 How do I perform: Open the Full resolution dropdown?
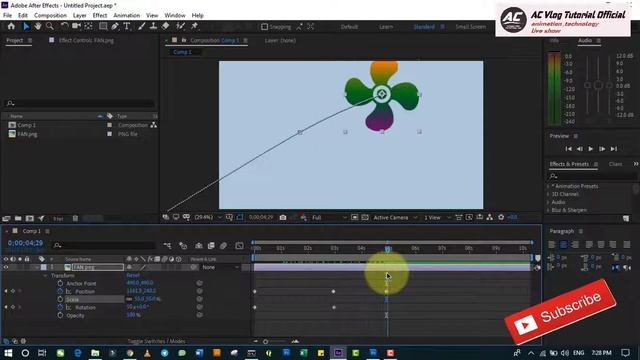pos(329,218)
